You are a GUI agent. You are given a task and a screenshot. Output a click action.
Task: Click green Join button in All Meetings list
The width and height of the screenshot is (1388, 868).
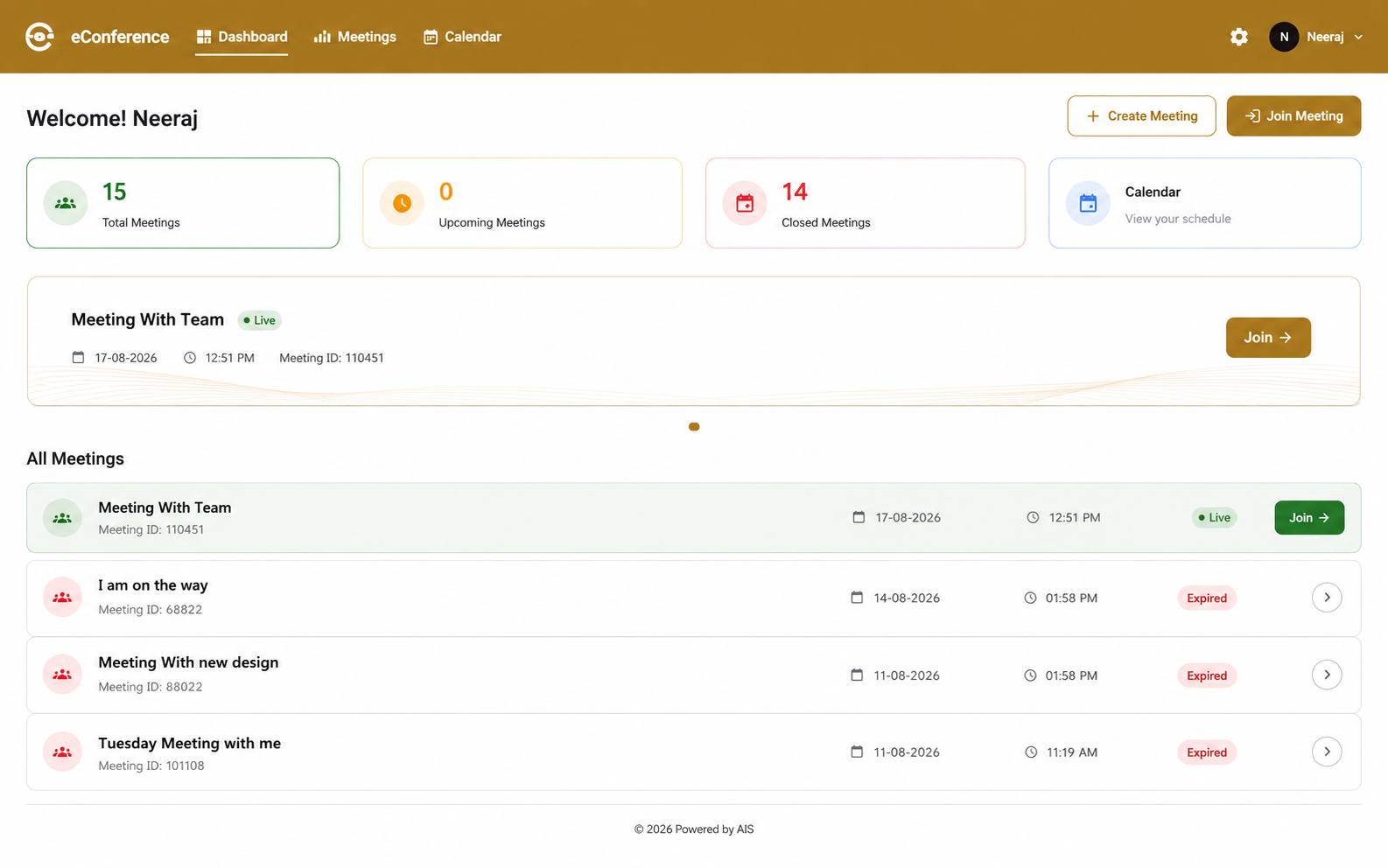pos(1309,518)
